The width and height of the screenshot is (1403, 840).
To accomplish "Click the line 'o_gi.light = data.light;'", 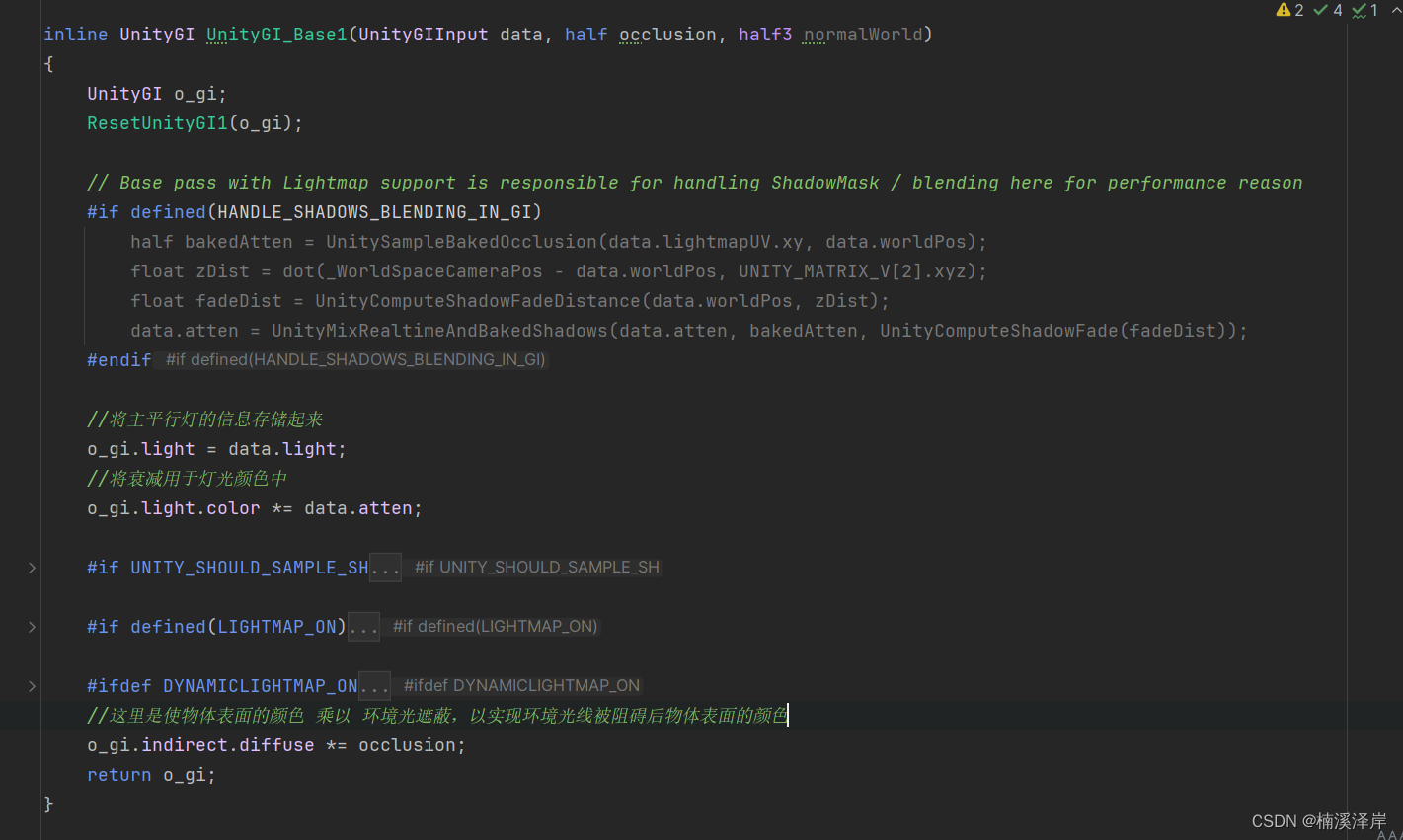I will [x=217, y=449].
